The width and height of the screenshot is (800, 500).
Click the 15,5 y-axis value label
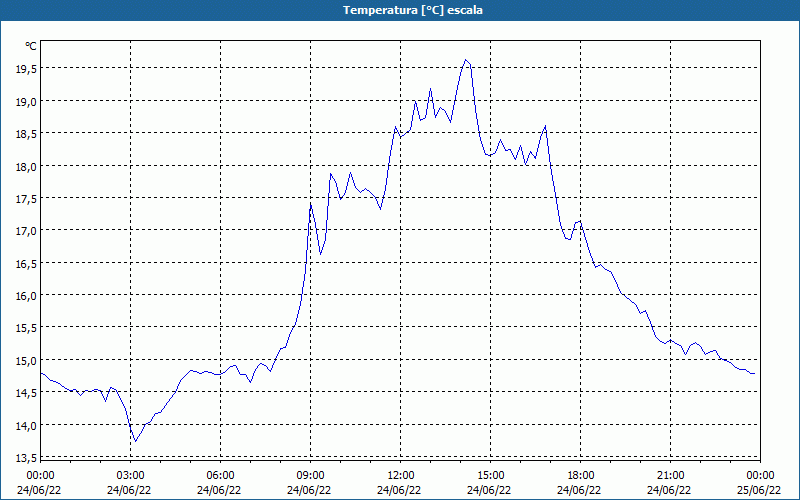[26, 329]
